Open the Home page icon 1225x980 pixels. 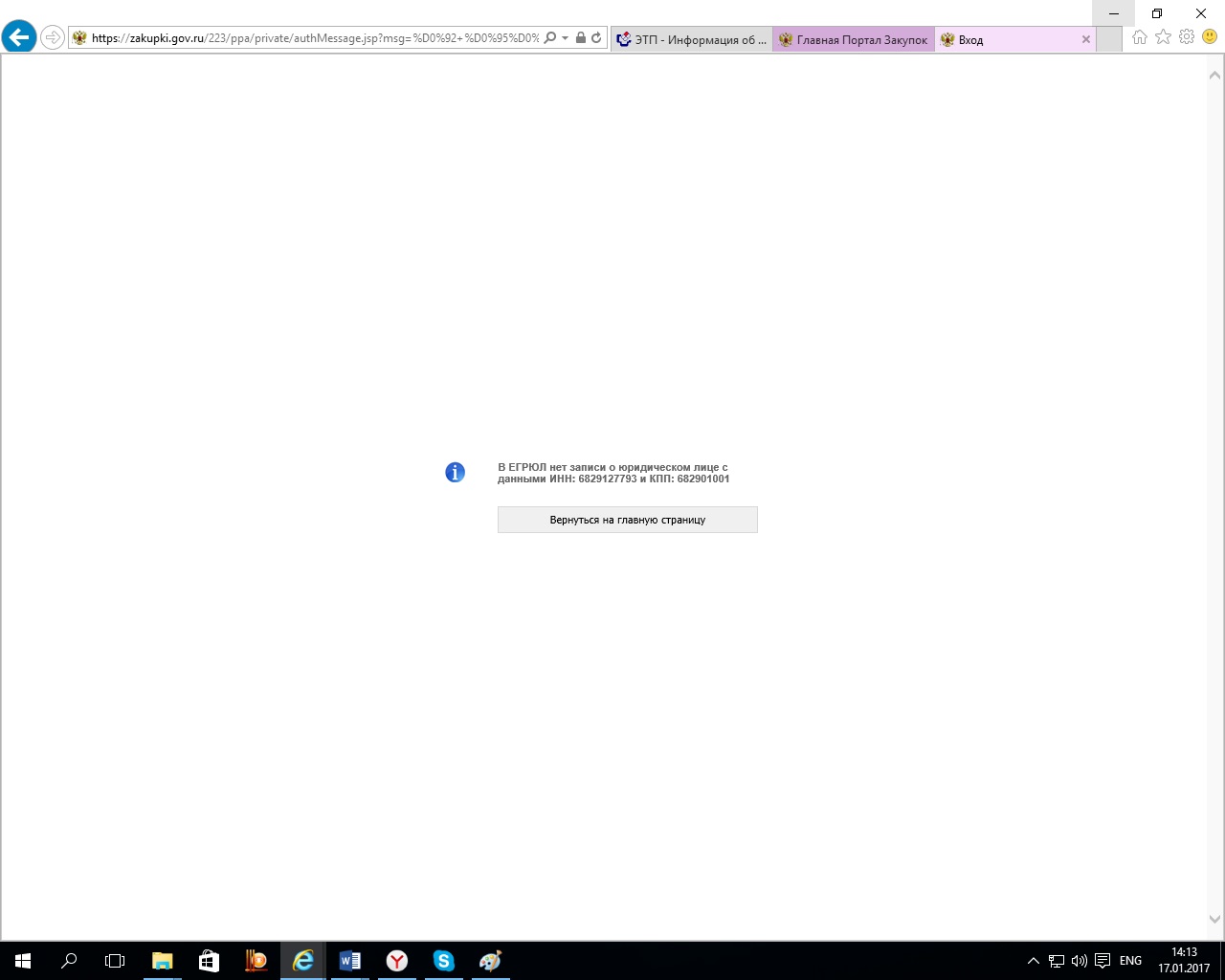[x=1139, y=37]
